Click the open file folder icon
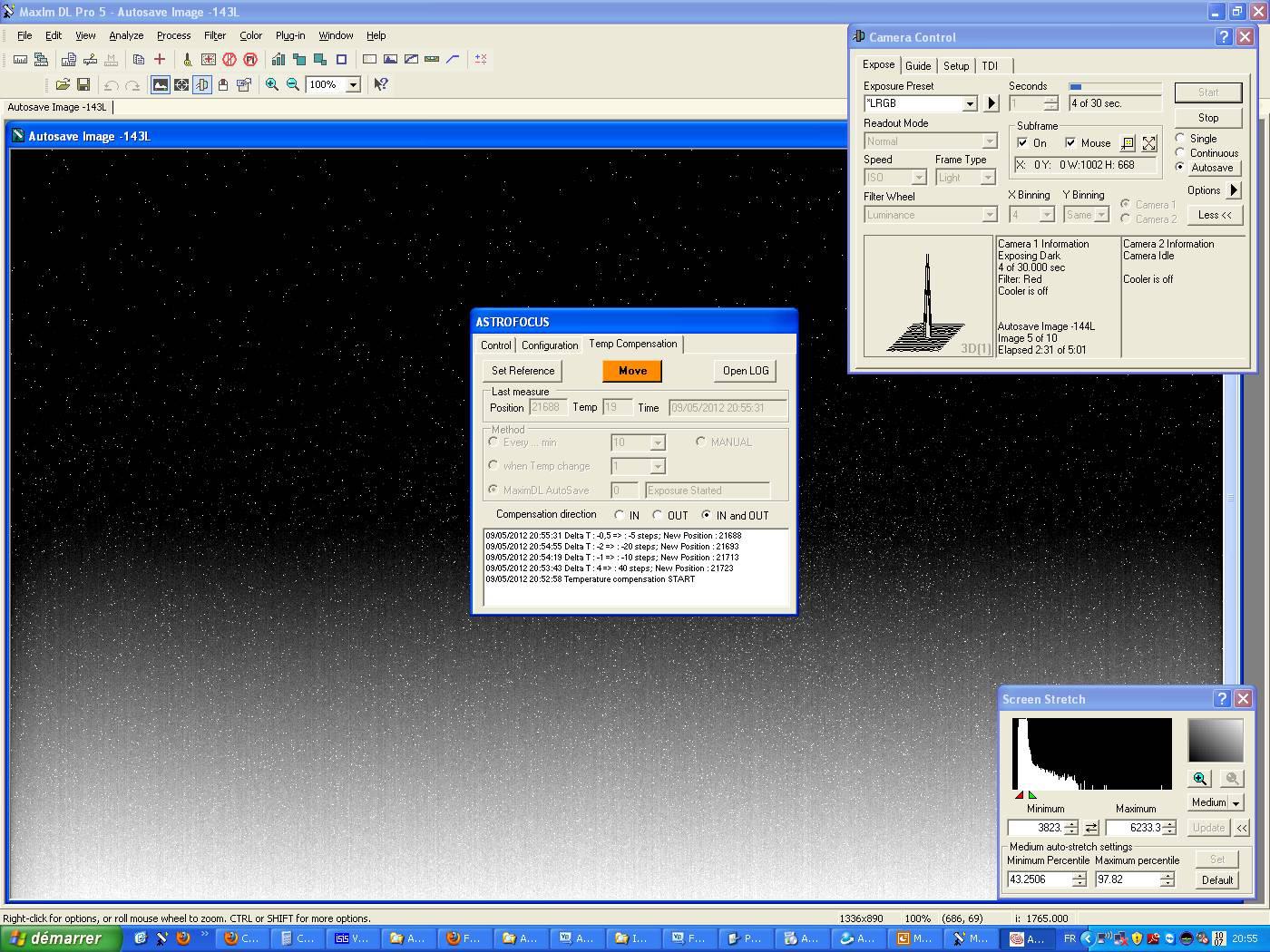Viewport: 1270px width, 952px height. [x=63, y=84]
